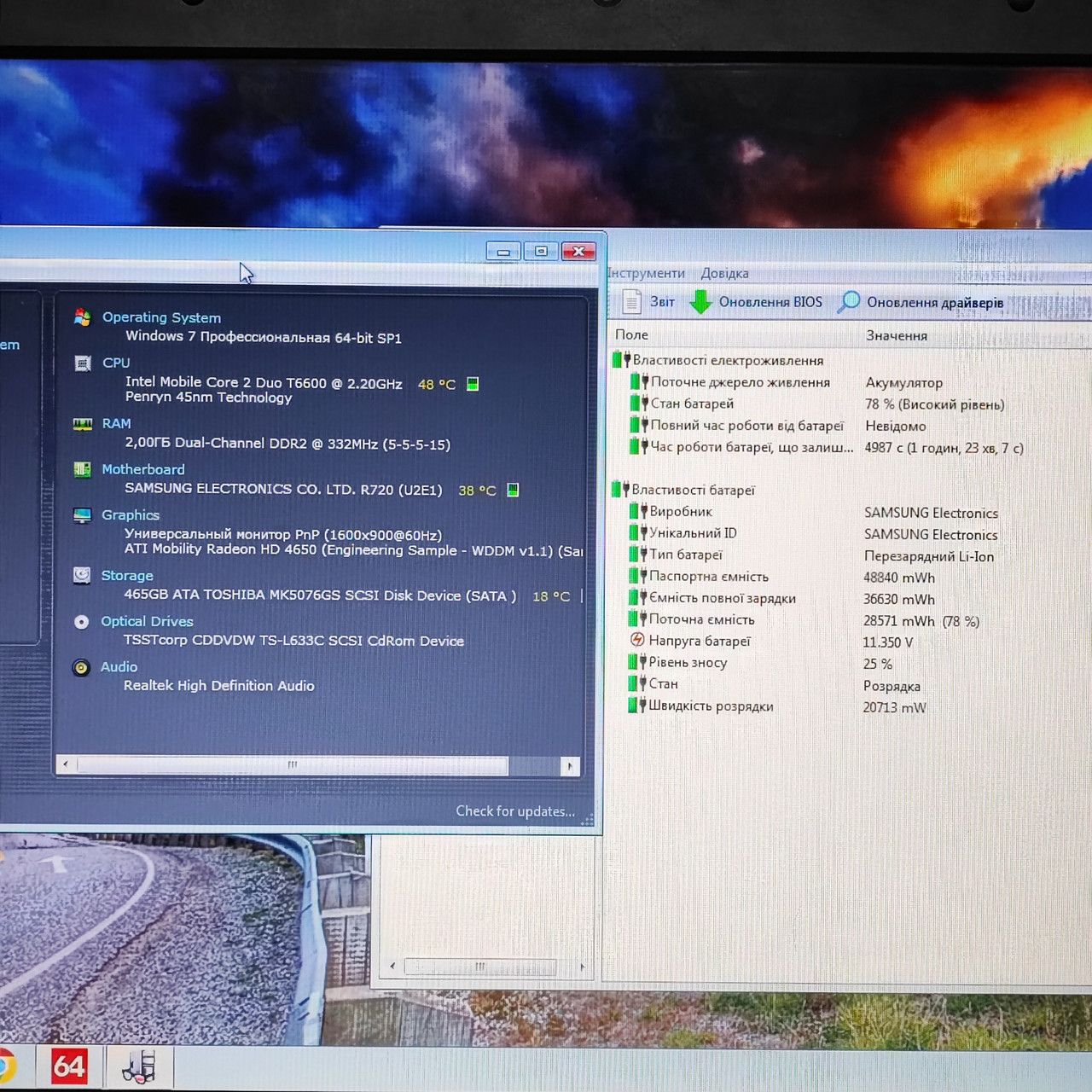Open the Оновлення BIOS toolbar button
The image size is (1092, 1092).
[x=756, y=302]
